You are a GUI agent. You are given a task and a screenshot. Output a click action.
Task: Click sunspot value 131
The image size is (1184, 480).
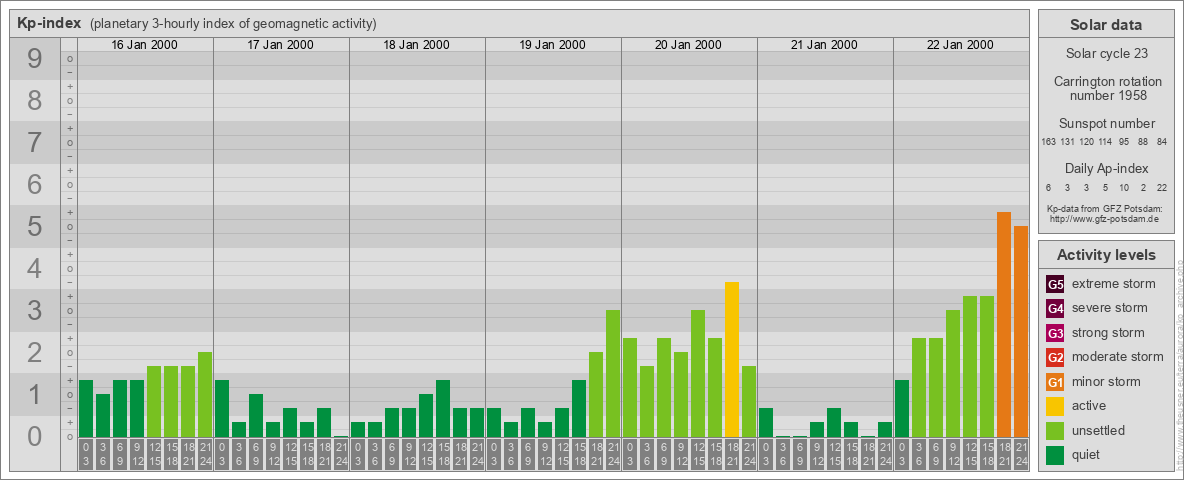tap(1068, 142)
